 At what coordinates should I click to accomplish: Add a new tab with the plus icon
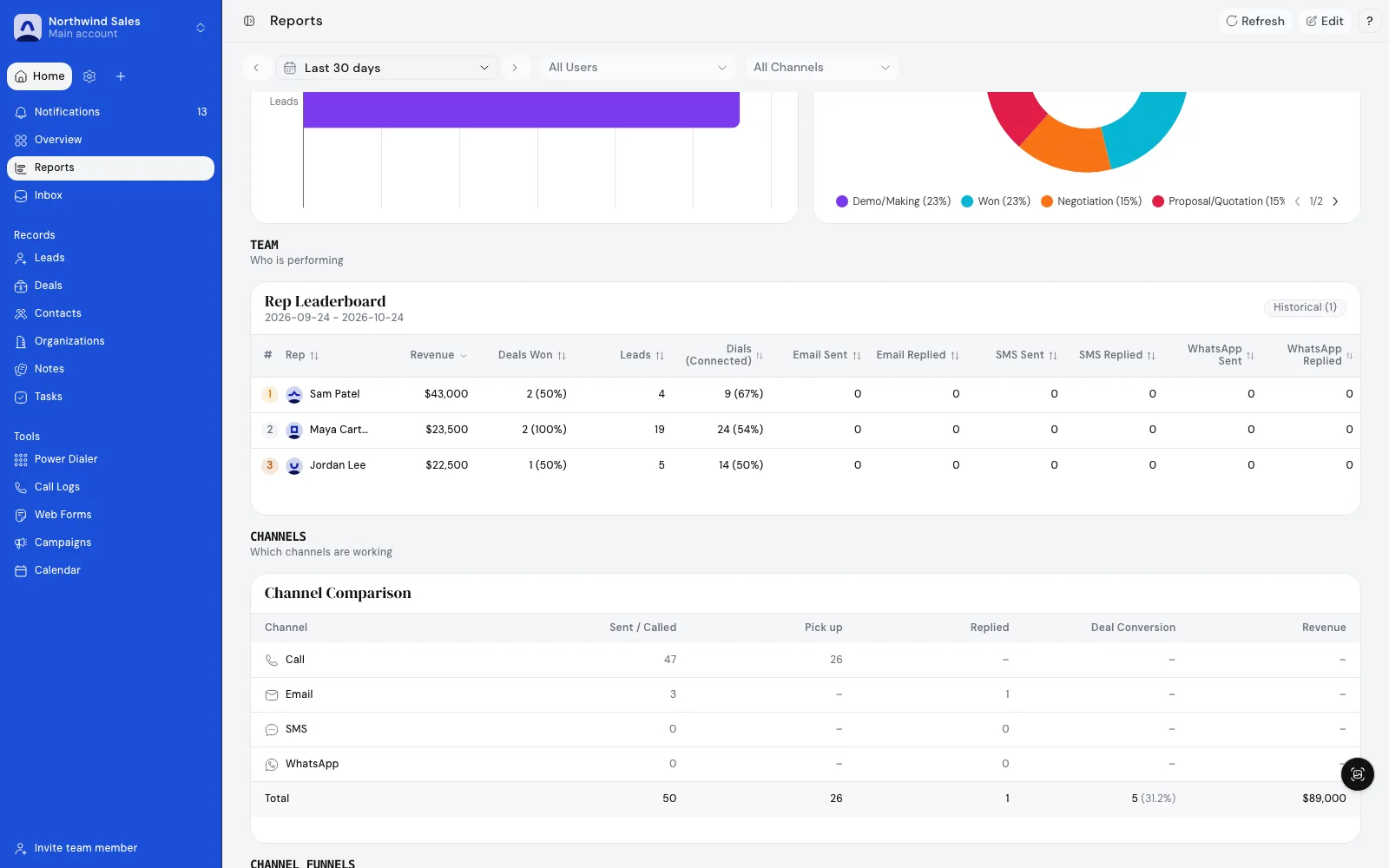tap(121, 76)
